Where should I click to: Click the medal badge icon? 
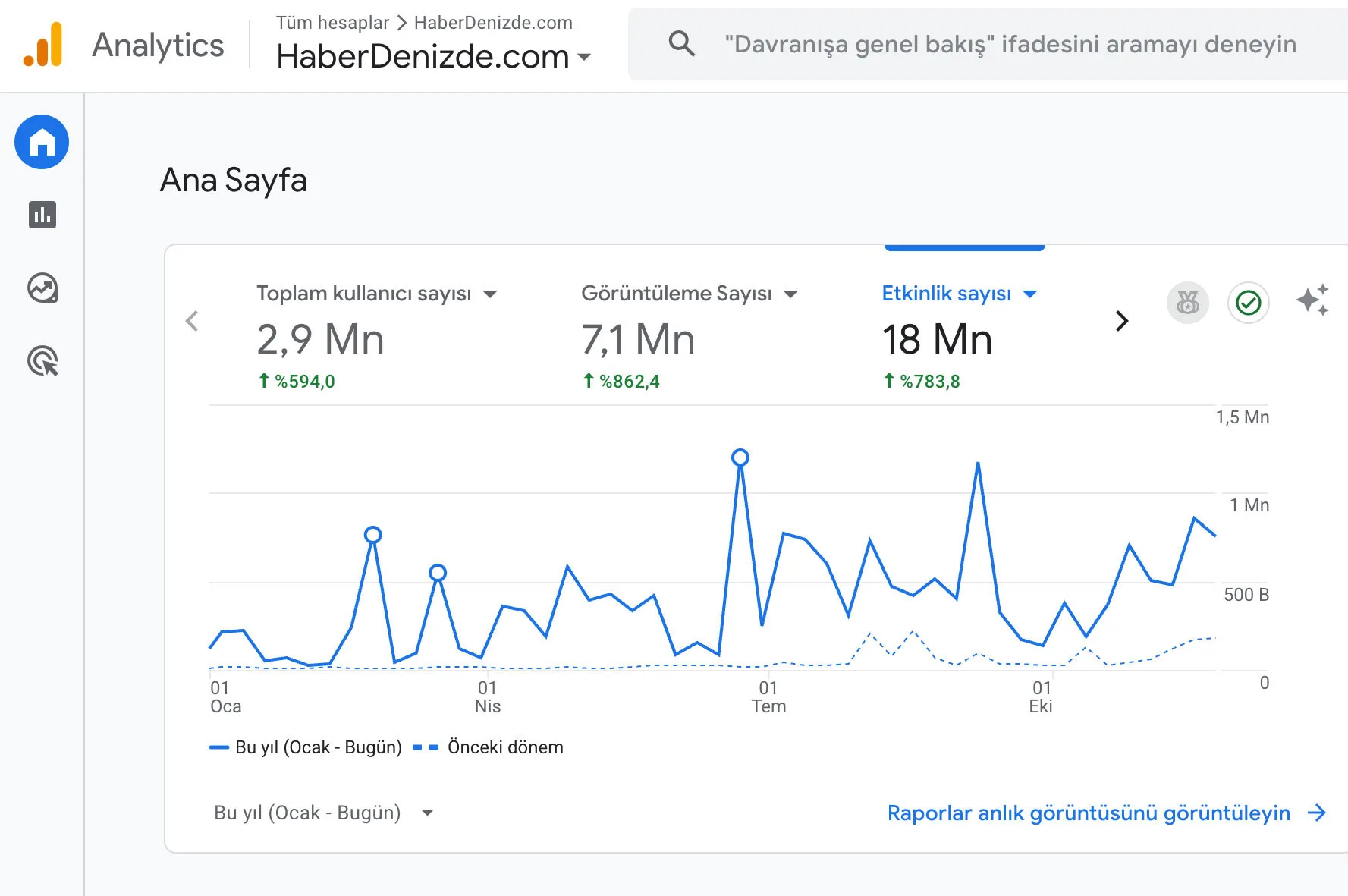pyautogui.click(x=1187, y=303)
